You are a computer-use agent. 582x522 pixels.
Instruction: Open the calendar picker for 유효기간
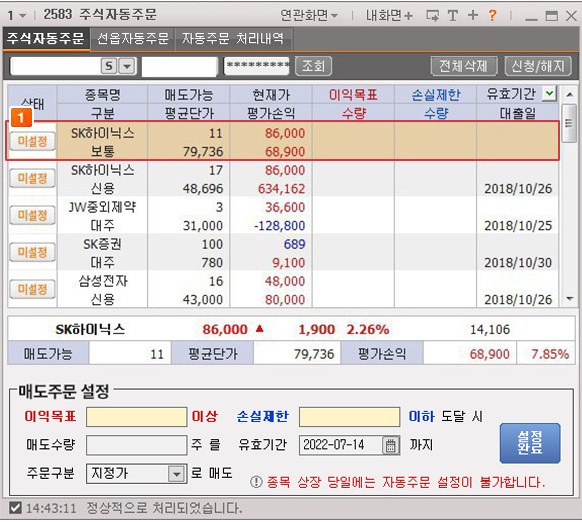390,445
